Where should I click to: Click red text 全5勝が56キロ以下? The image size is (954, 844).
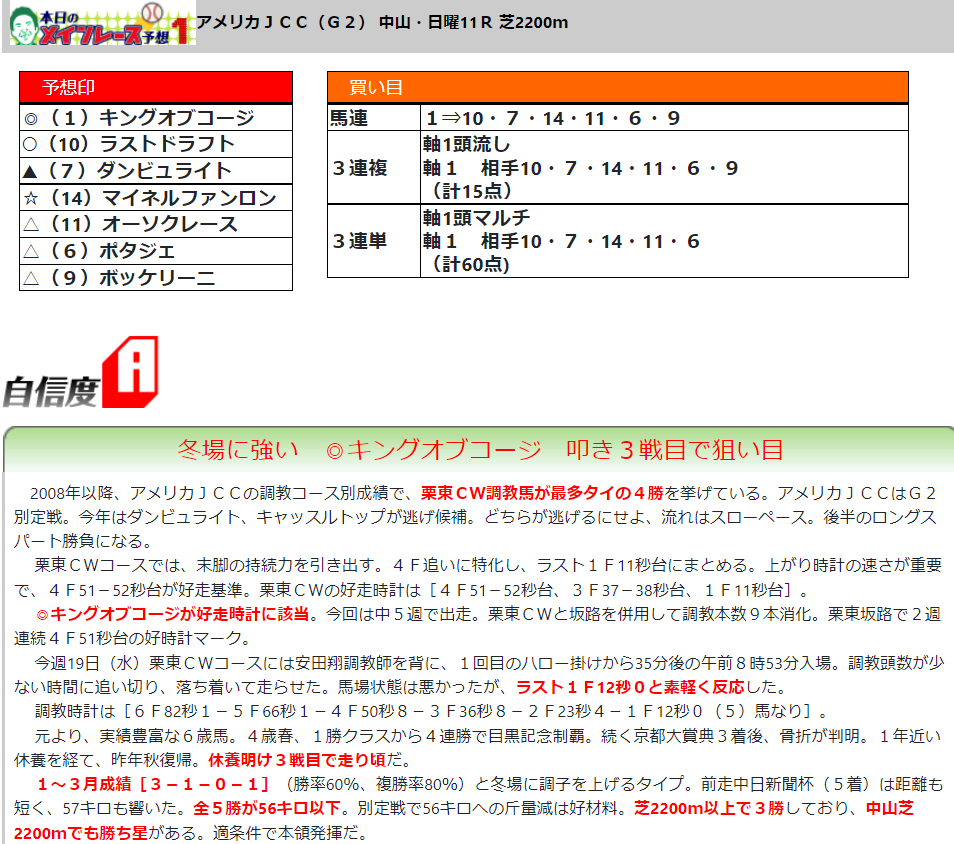(x=266, y=809)
